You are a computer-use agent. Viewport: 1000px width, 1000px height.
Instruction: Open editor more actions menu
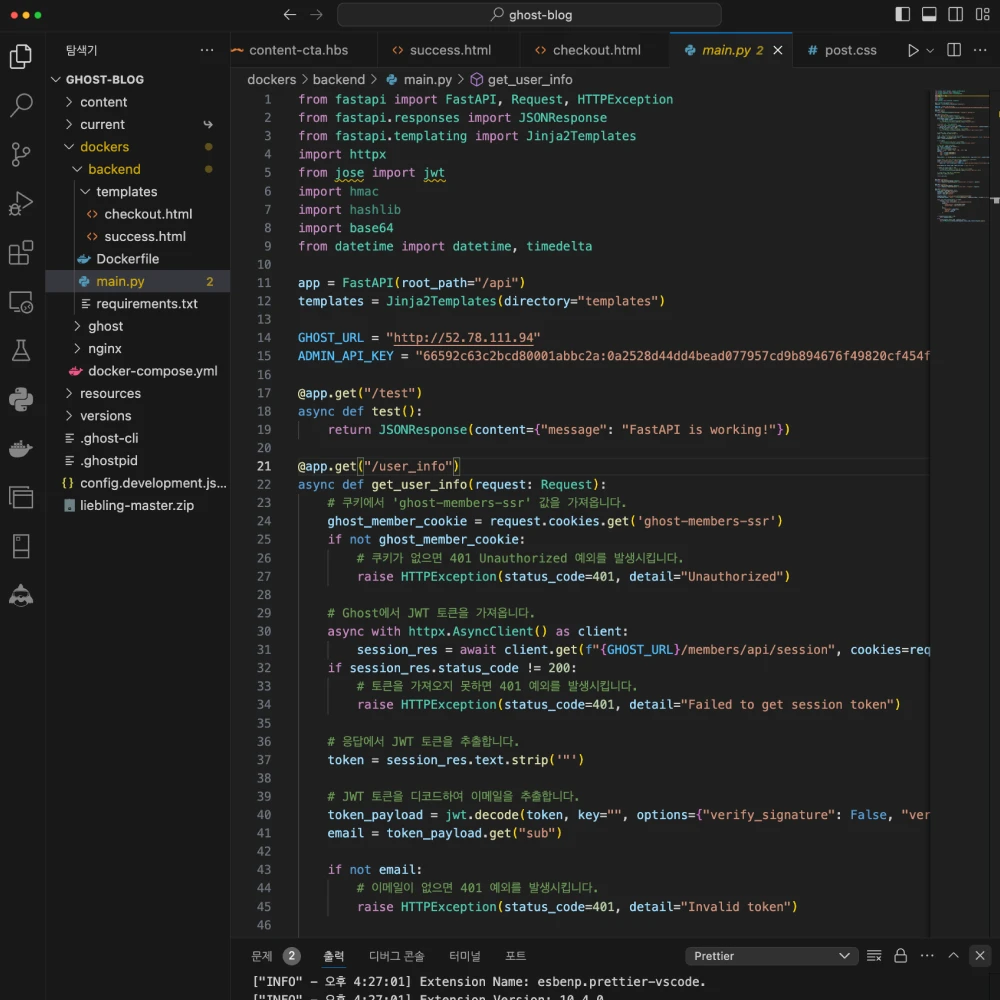[x=980, y=50]
